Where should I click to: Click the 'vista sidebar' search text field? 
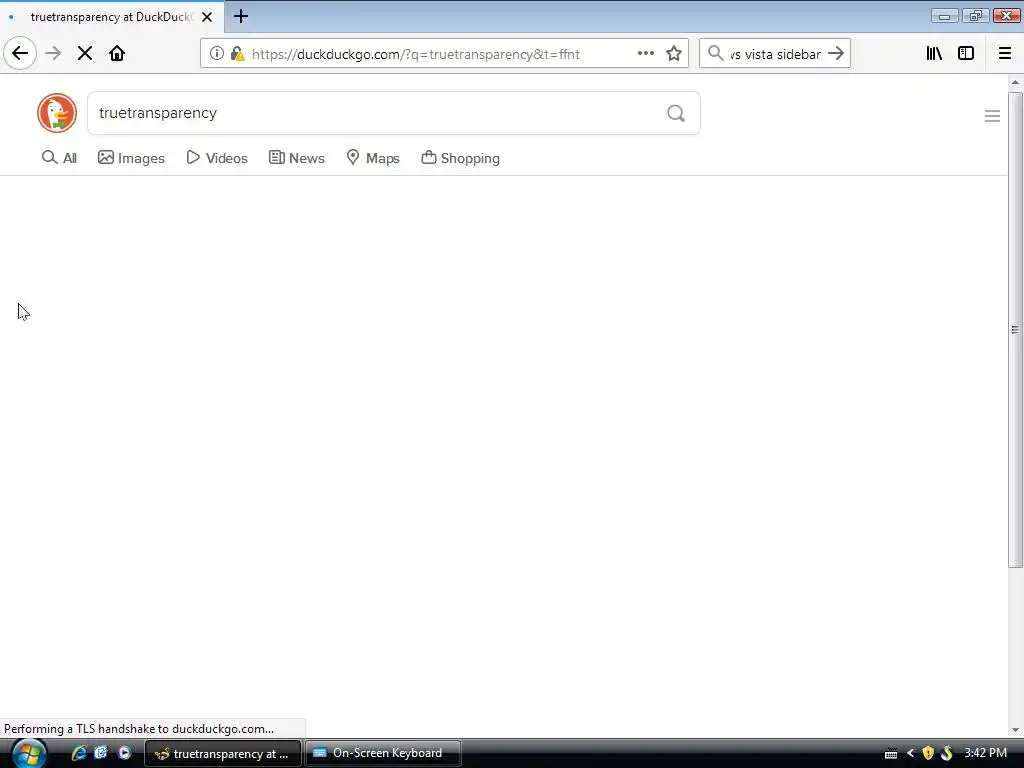tap(775, 54)
